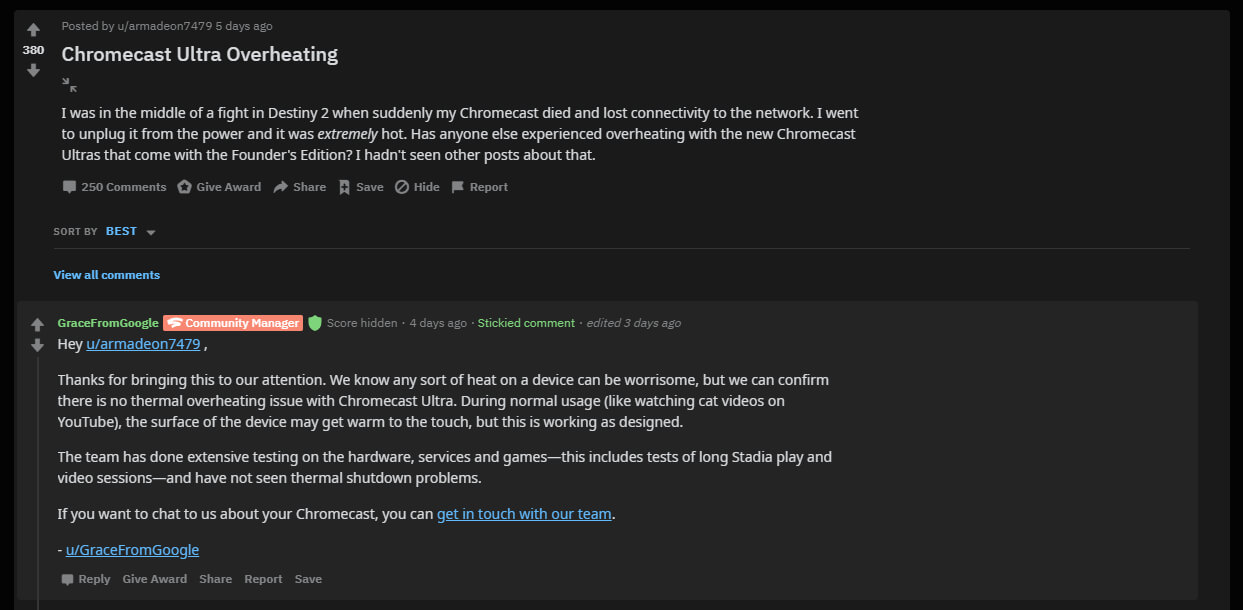The image size is (1243, 610).
Task: Open GraceFromGoogle's user profile
Action: (x=108, y=323)
